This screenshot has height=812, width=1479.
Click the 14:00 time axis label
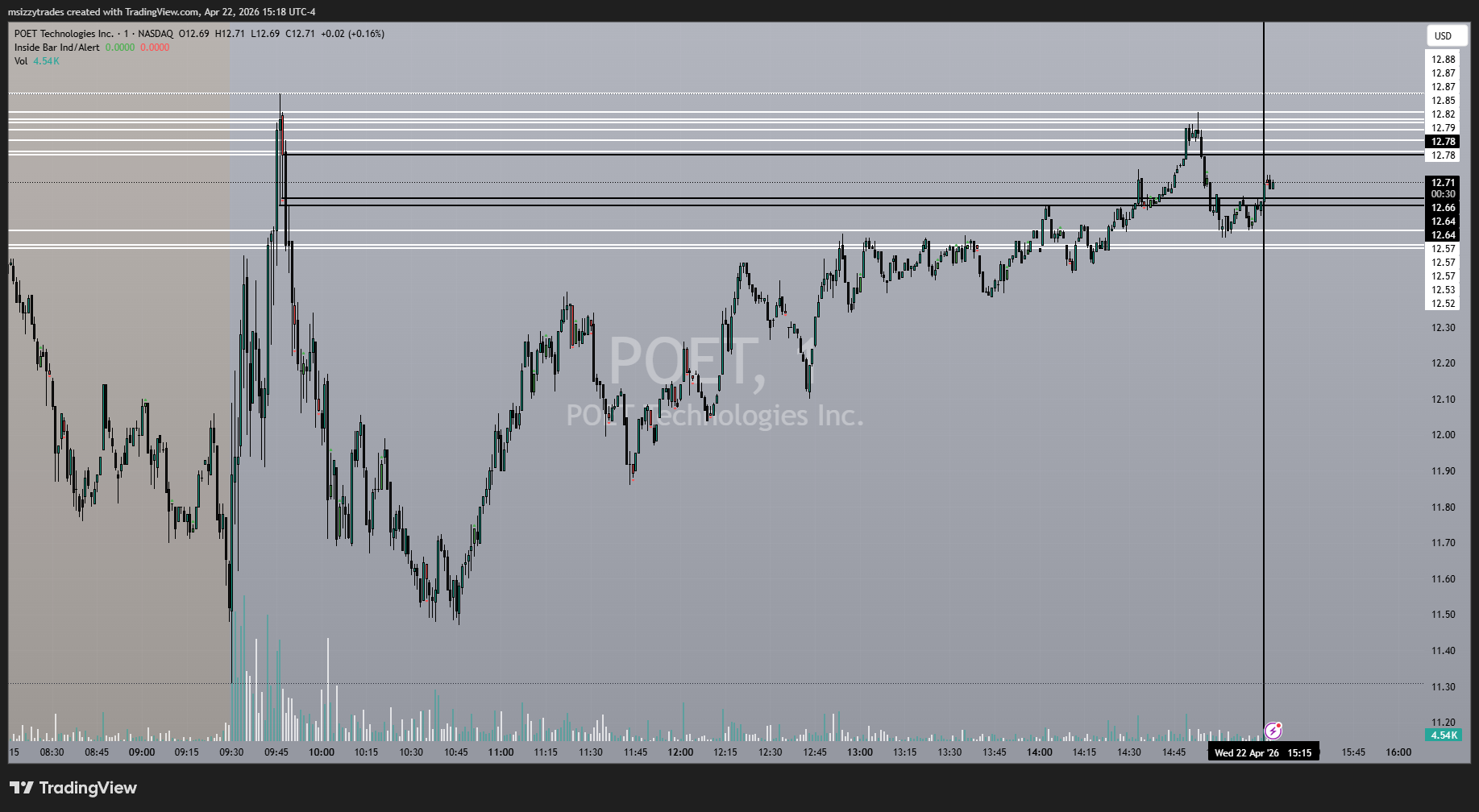click(1040, 752)
